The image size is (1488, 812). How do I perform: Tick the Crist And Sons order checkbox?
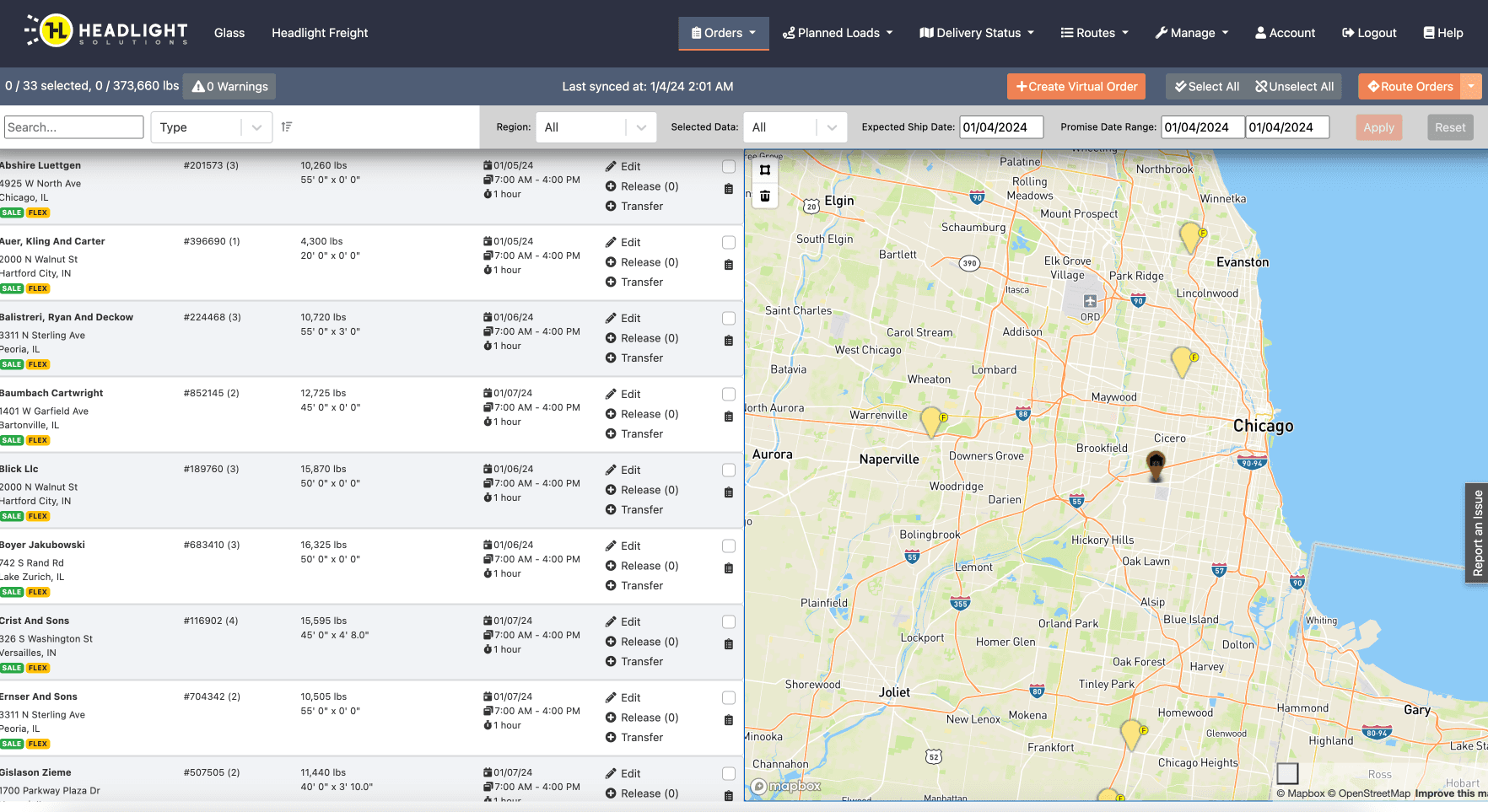click(x=729, y=622)
